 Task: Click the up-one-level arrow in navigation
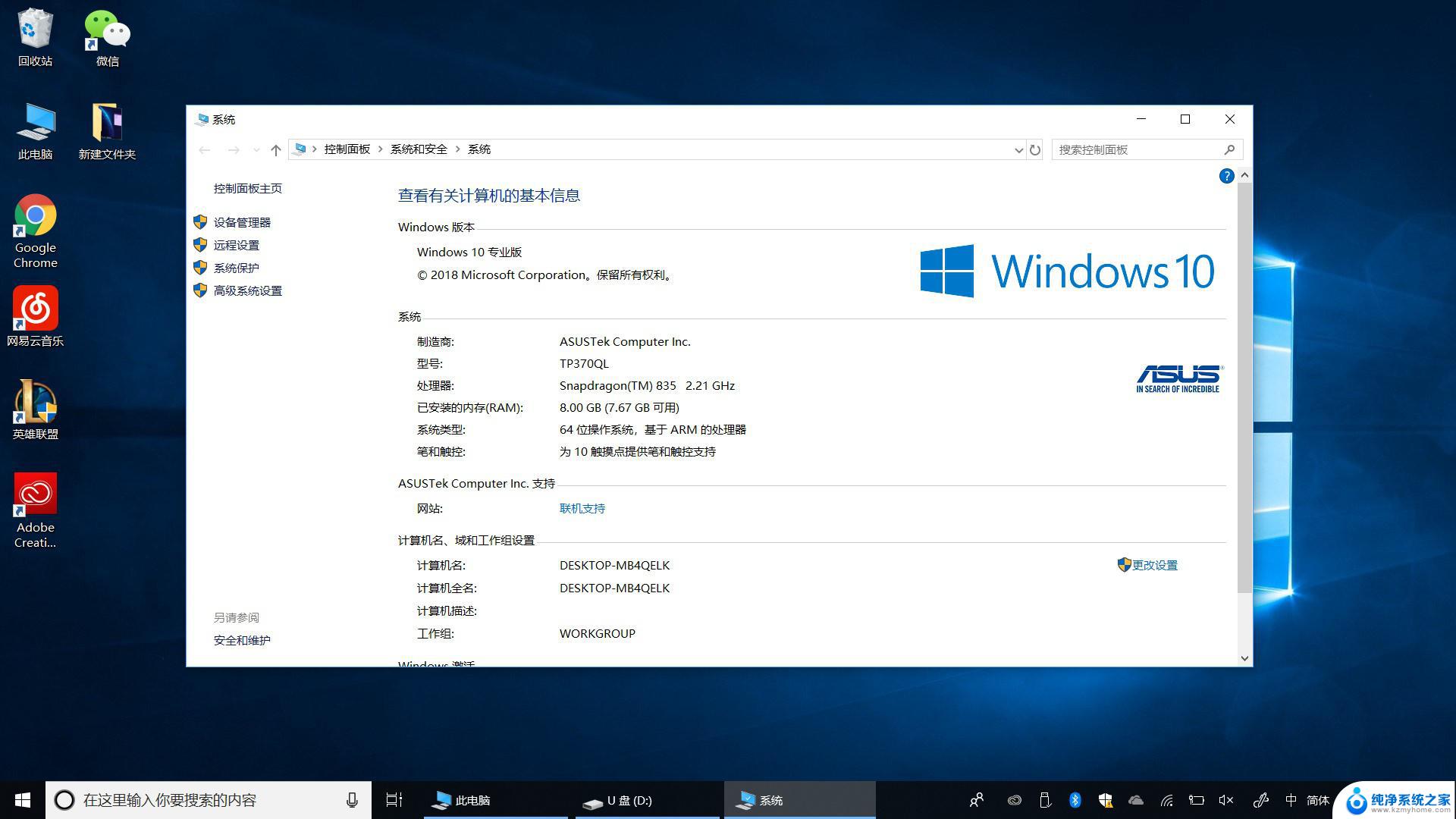click(x=275, y=149)
